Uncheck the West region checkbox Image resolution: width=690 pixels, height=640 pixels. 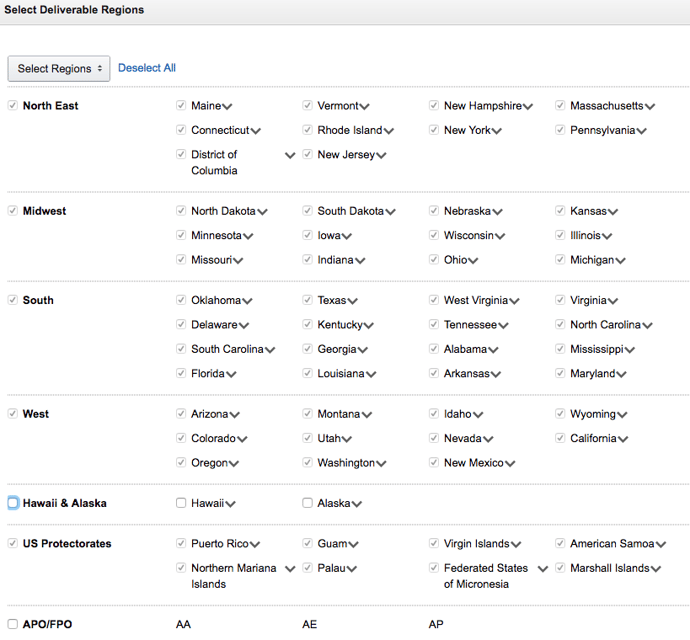[13, 414]
